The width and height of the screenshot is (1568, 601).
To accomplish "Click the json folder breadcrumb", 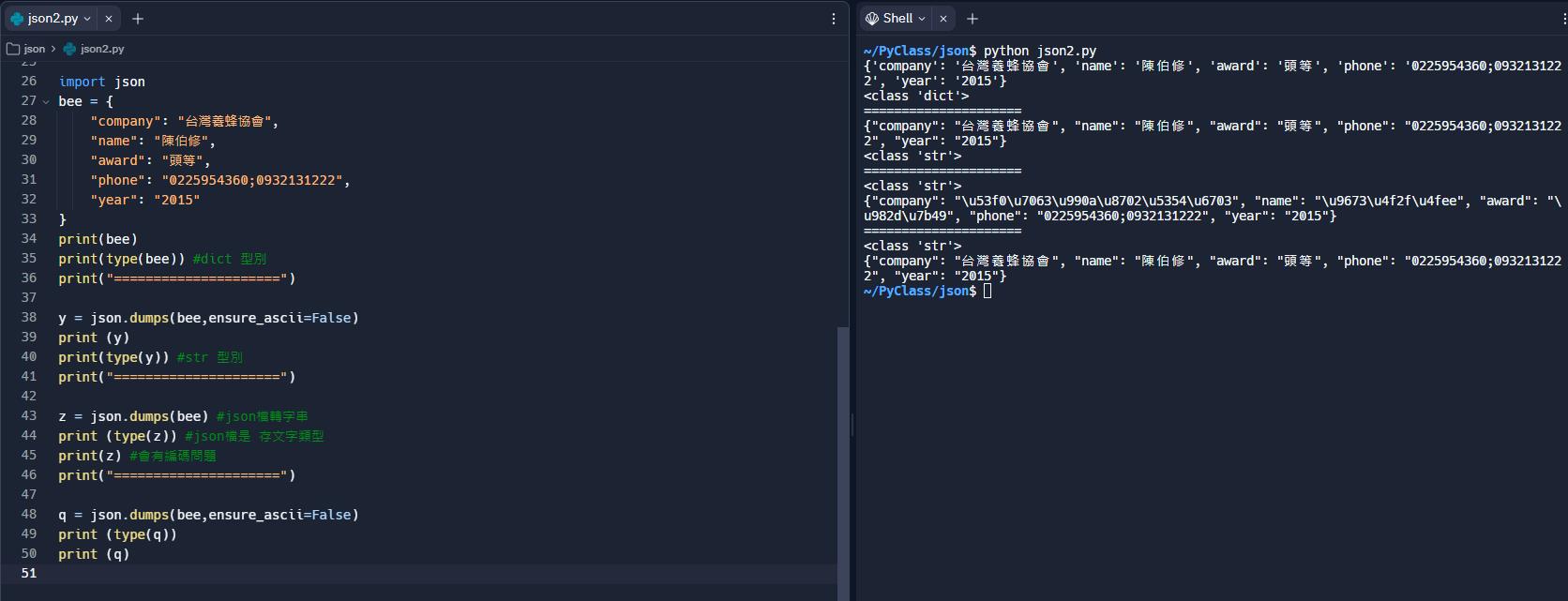I will coord(35,49).
